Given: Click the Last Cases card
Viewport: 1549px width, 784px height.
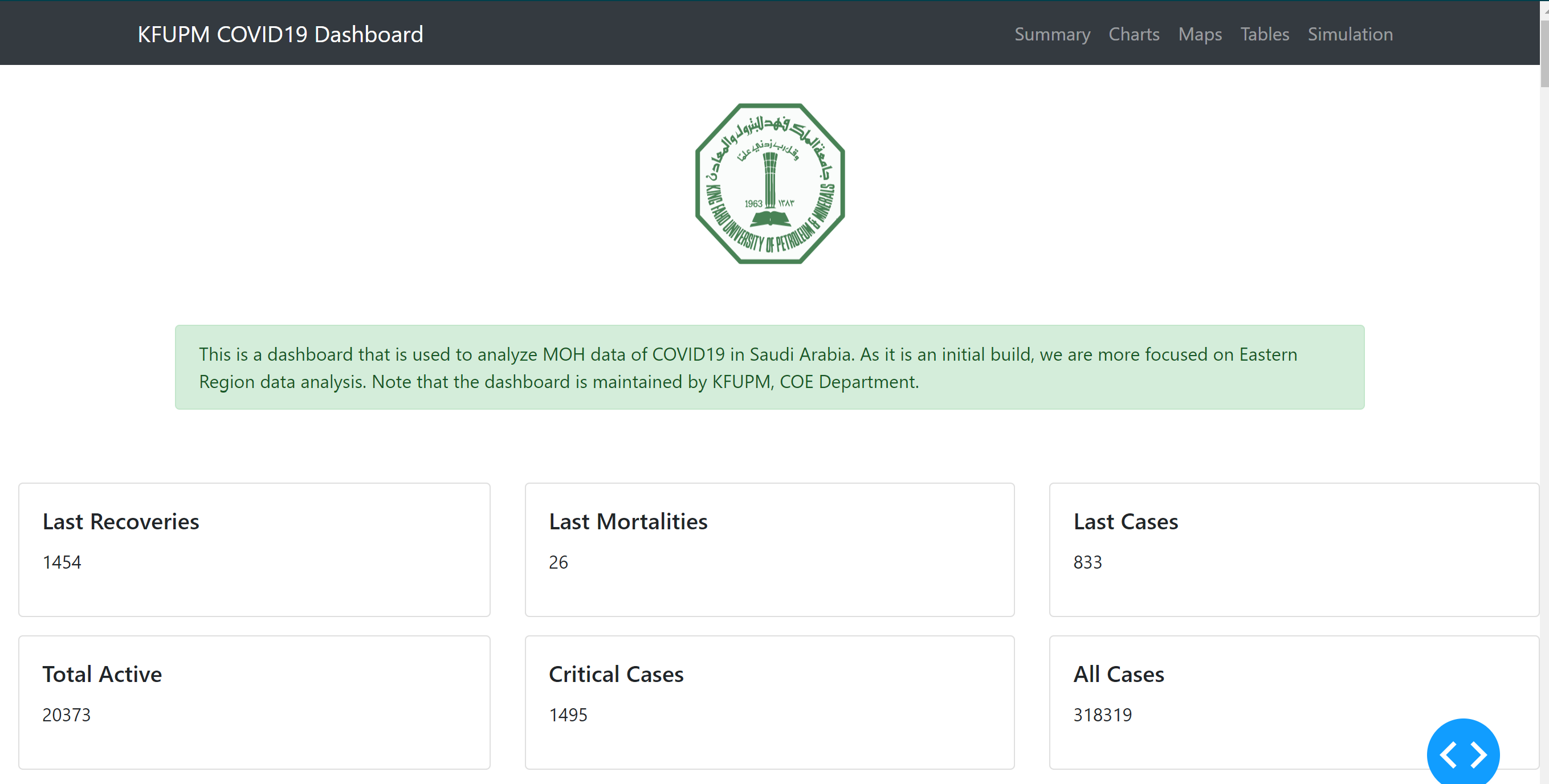Looking at the screenshot, I should click(x=1293, y=549).
